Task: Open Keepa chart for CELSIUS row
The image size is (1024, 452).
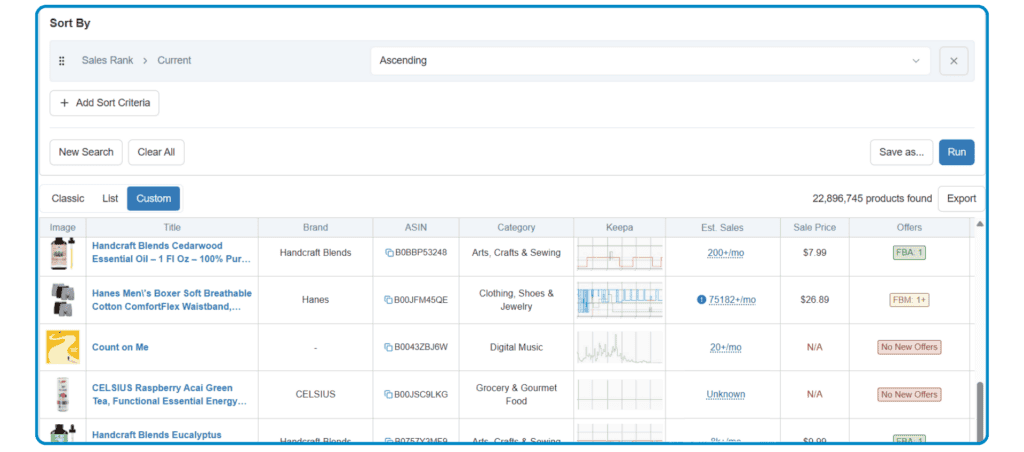Action: click(620, 395)
